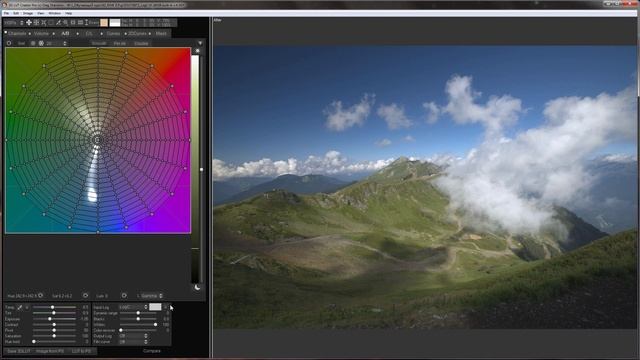Open the View menu
Viewport: 640px width, 360px height.
(x=41, y=13)
